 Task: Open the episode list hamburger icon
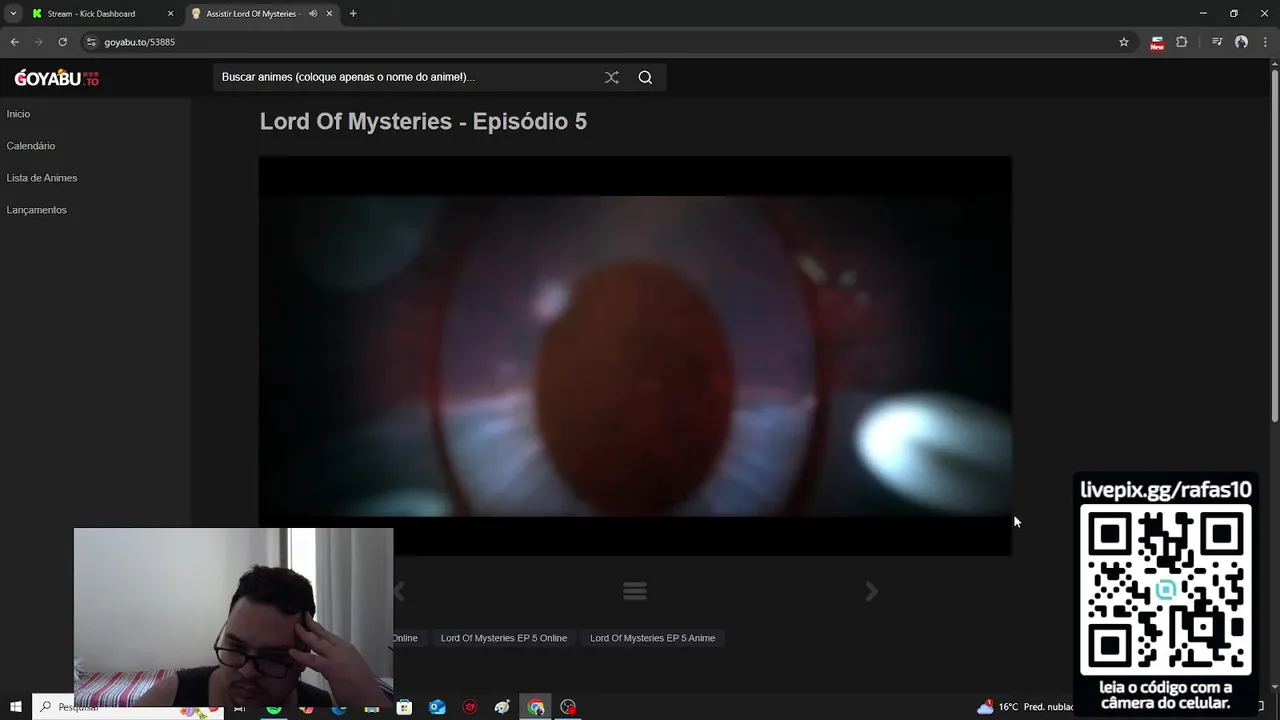tap(635, 591)
